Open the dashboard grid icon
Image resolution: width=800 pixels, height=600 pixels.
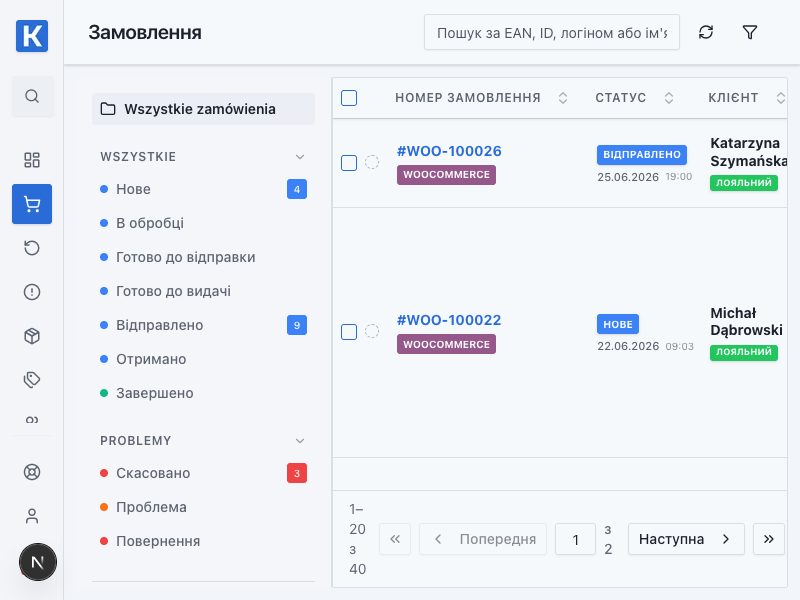coord(32,160)
